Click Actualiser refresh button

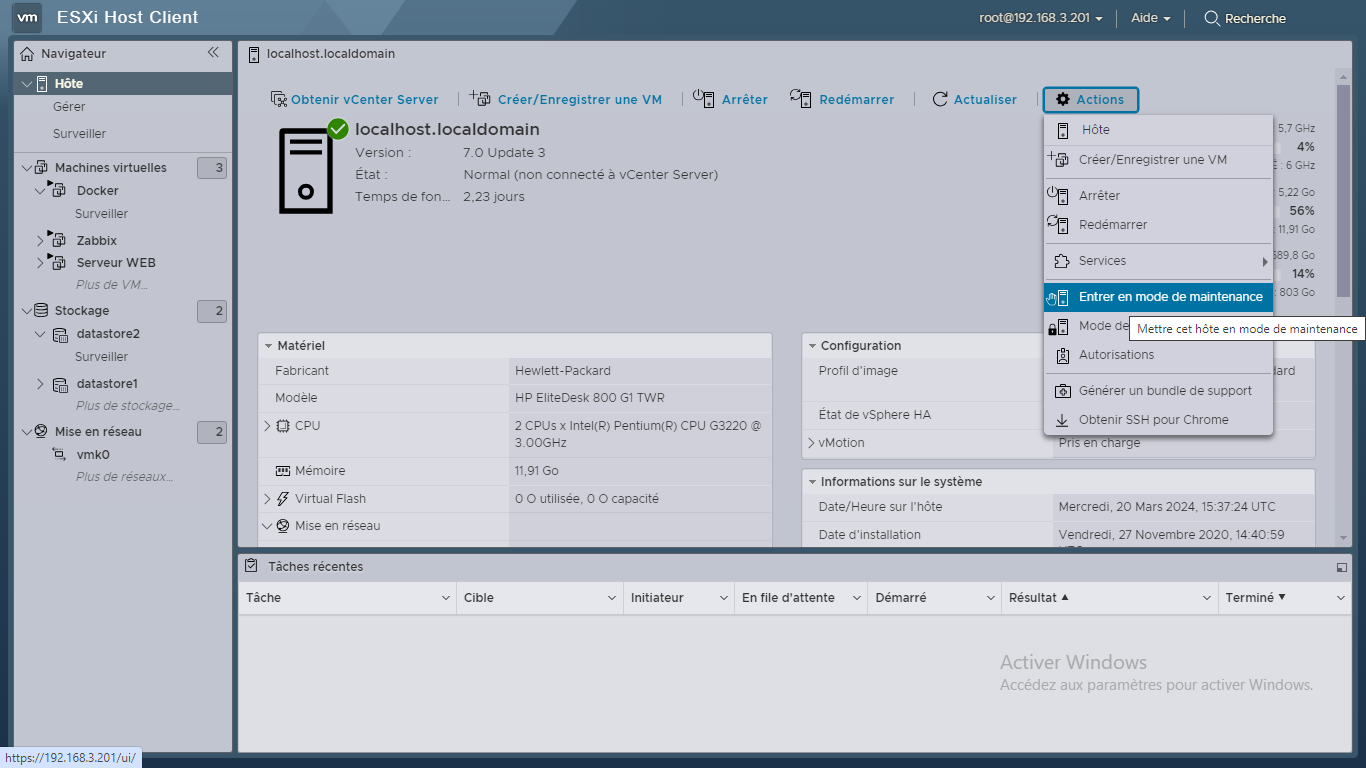975,99
